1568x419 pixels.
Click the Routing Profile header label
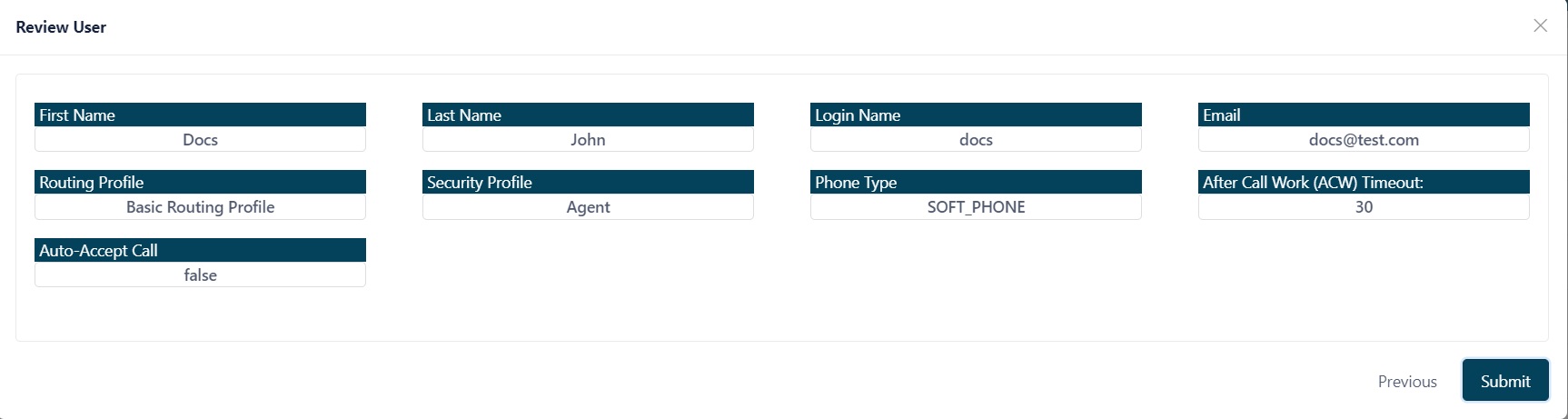coord(92,182)
